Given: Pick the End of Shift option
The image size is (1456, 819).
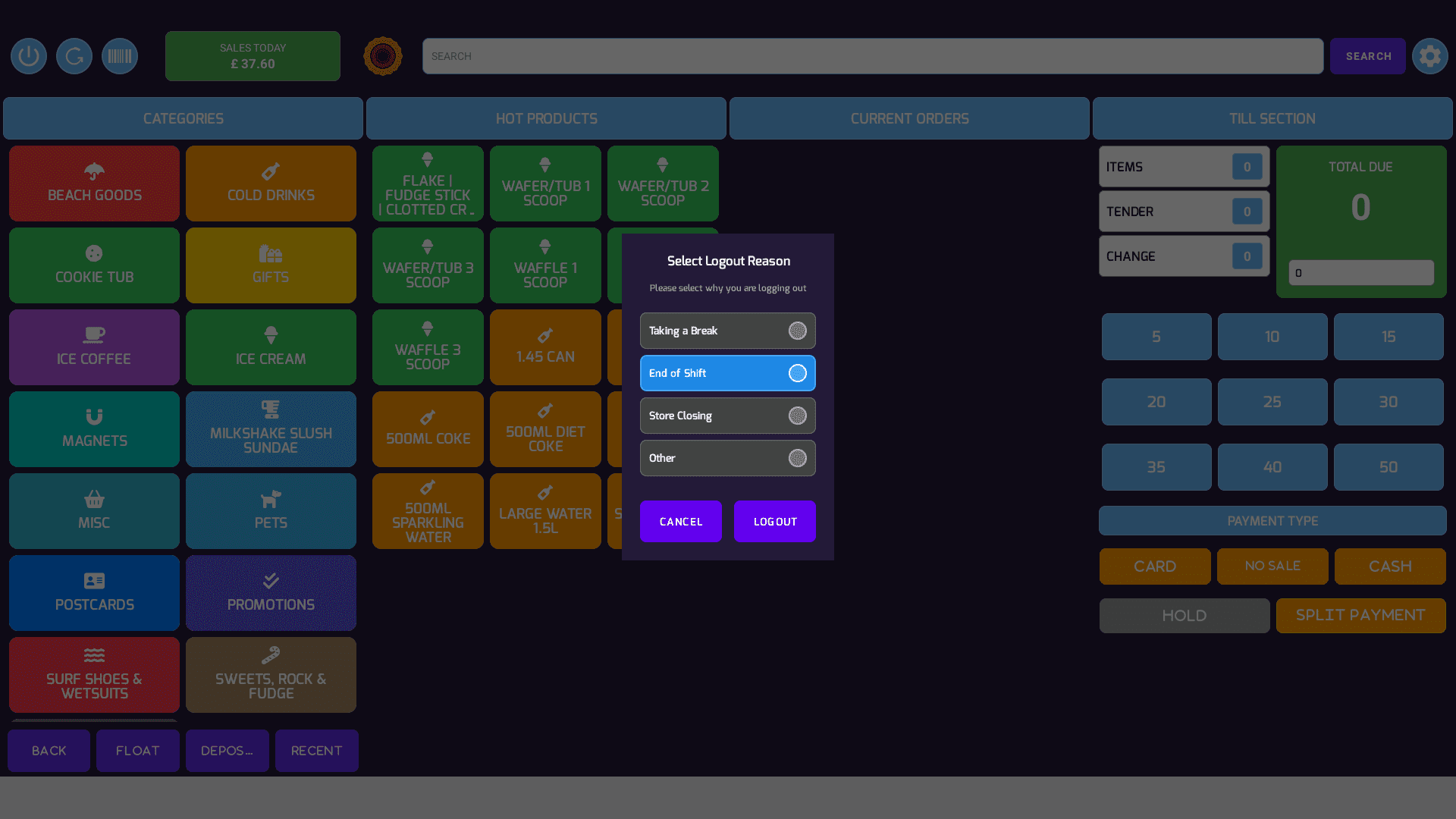Looking at the screenshot, I should [x=727, y=373].
